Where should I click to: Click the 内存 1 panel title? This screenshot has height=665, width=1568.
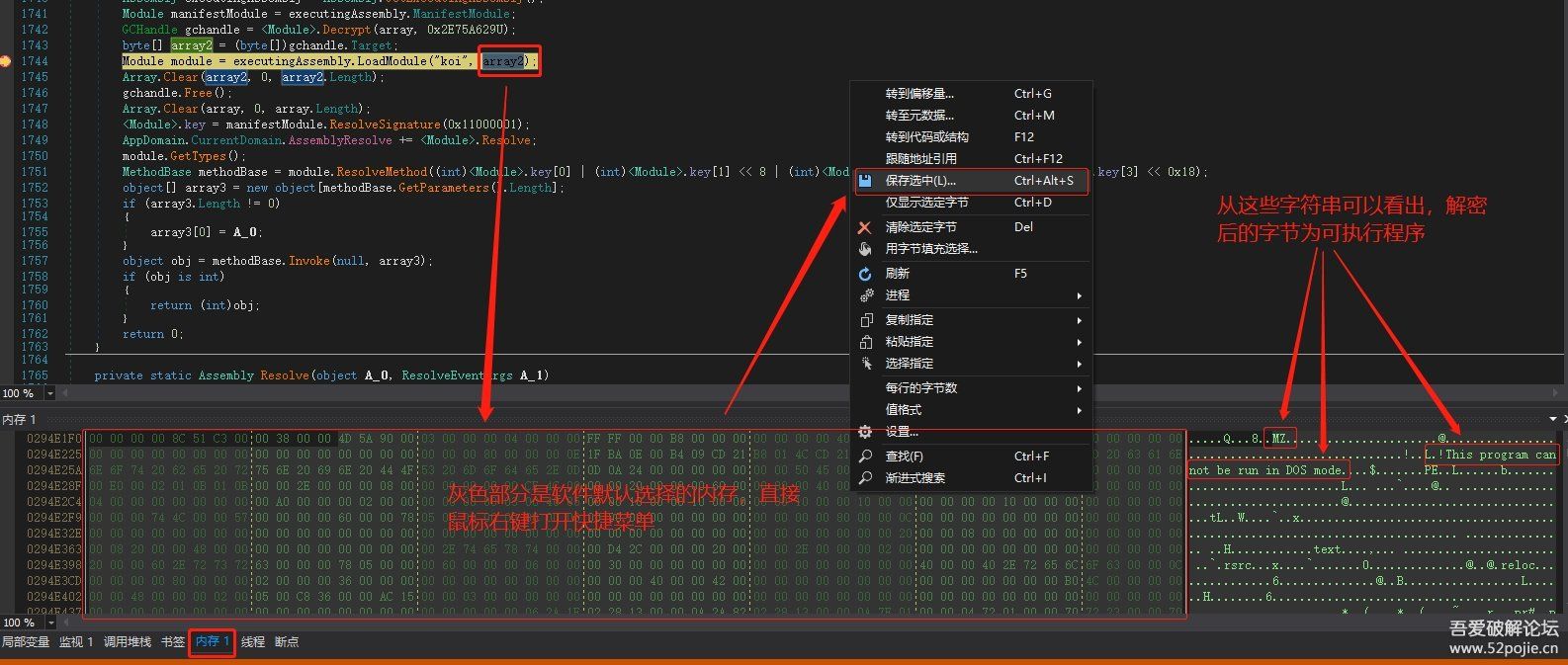[20, 420]
